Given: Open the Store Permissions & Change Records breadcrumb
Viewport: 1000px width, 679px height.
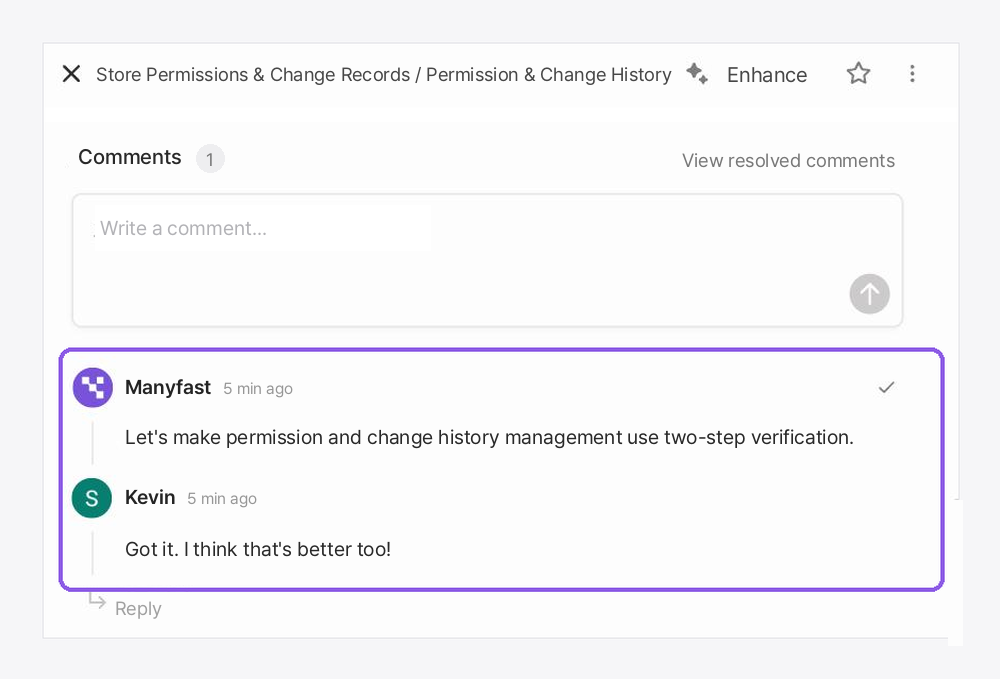Looking at the screenshot, I should pos(253,75).
